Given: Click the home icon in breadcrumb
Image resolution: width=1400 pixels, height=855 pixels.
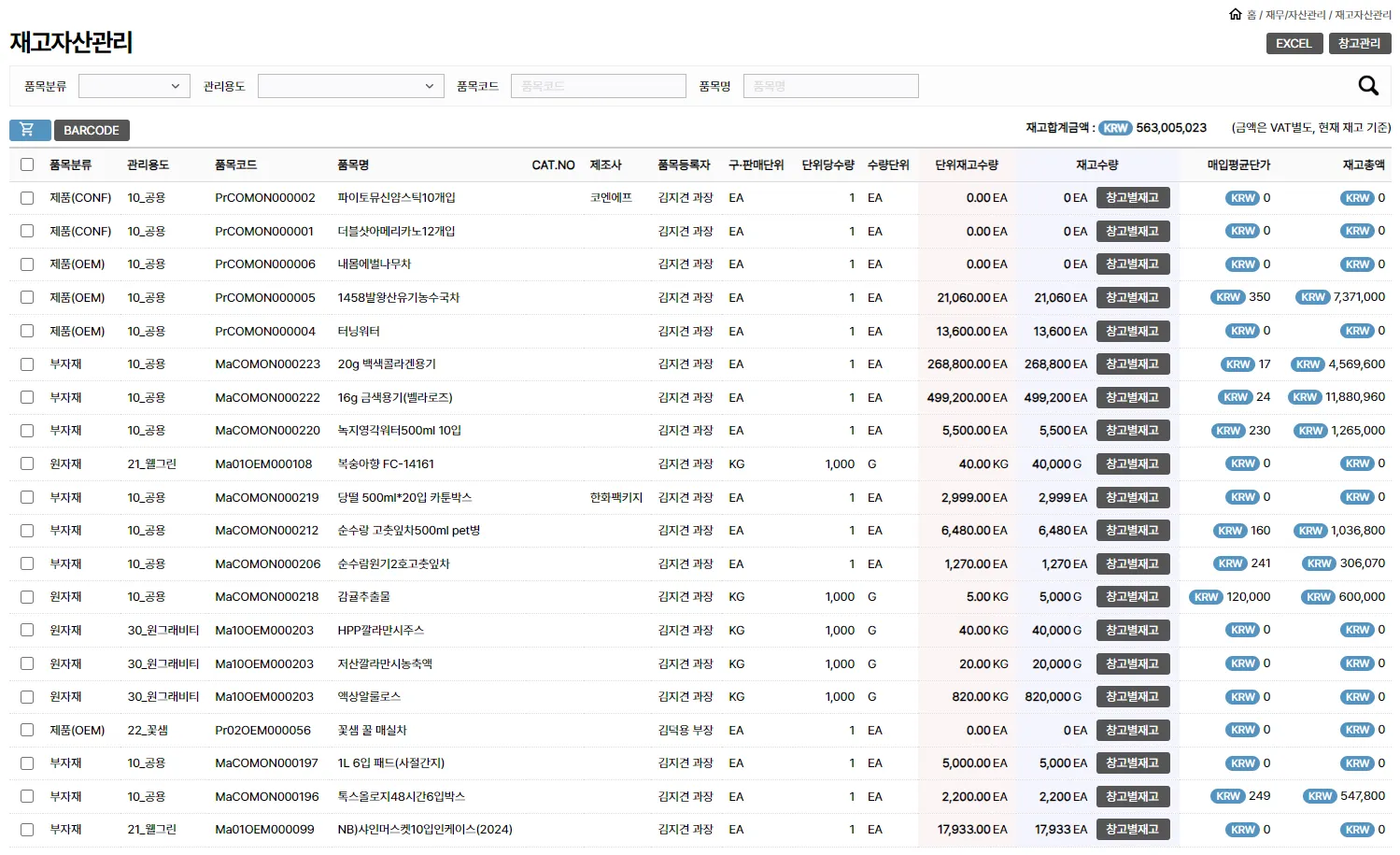Looking at the screenshot, I should 1235,14.
